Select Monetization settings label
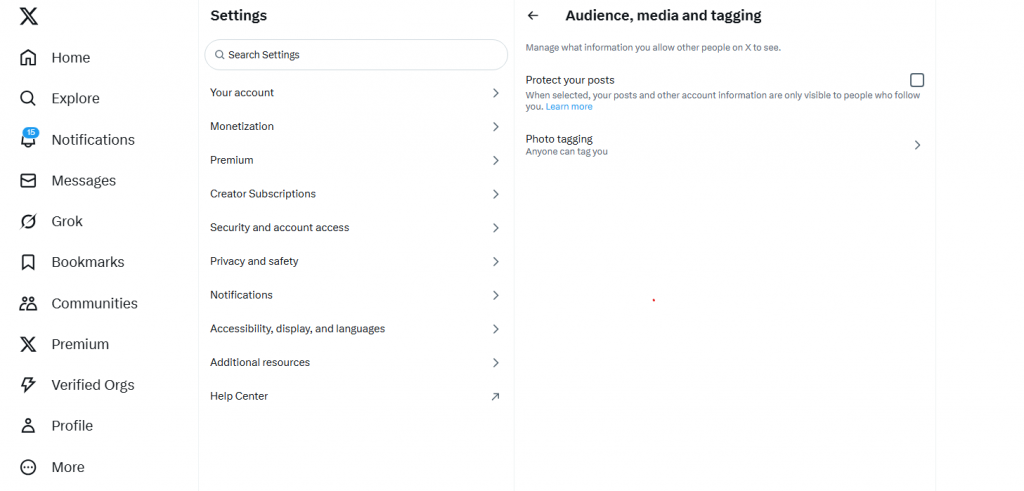 click(x=242, y=126)
